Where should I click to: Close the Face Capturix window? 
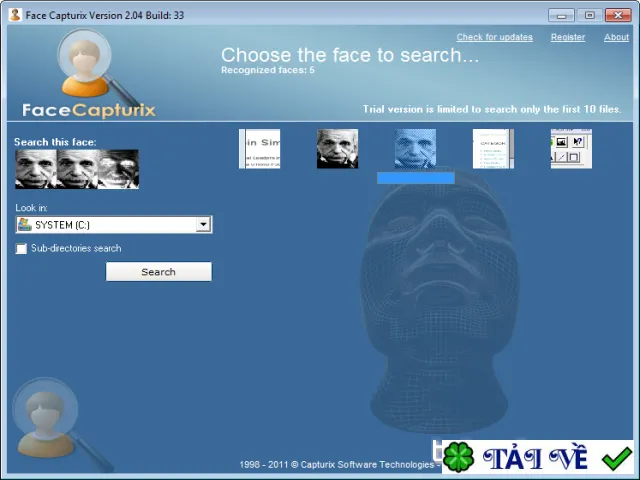coord(618,16)
